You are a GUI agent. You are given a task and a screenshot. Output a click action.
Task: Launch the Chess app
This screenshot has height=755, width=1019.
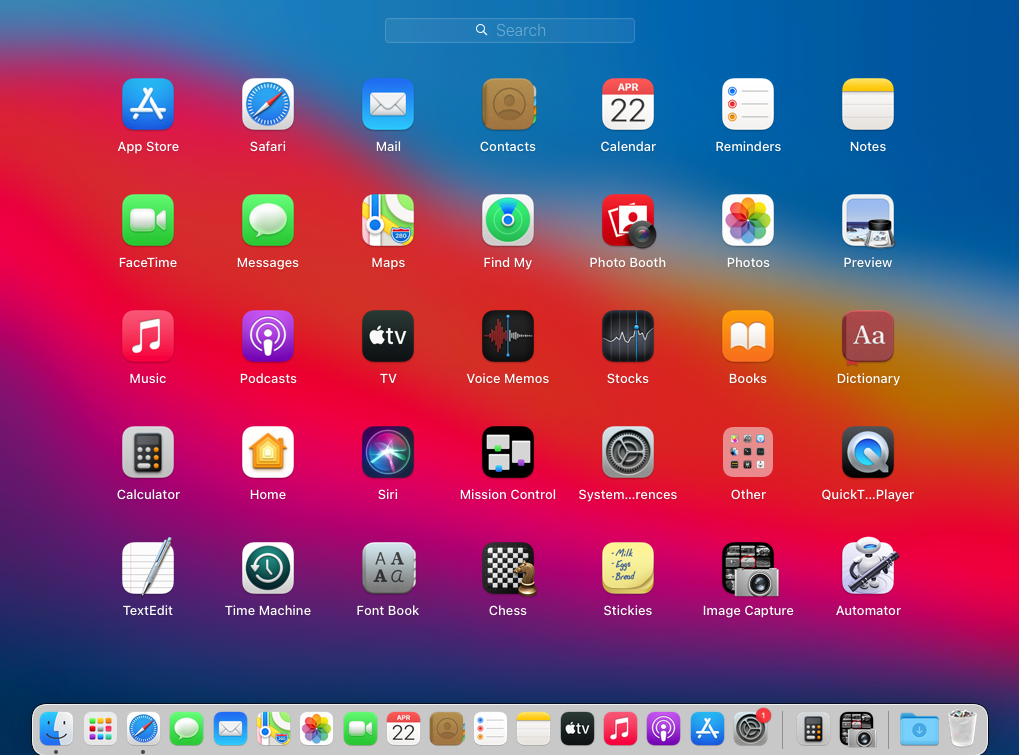[x=509, y=569]
